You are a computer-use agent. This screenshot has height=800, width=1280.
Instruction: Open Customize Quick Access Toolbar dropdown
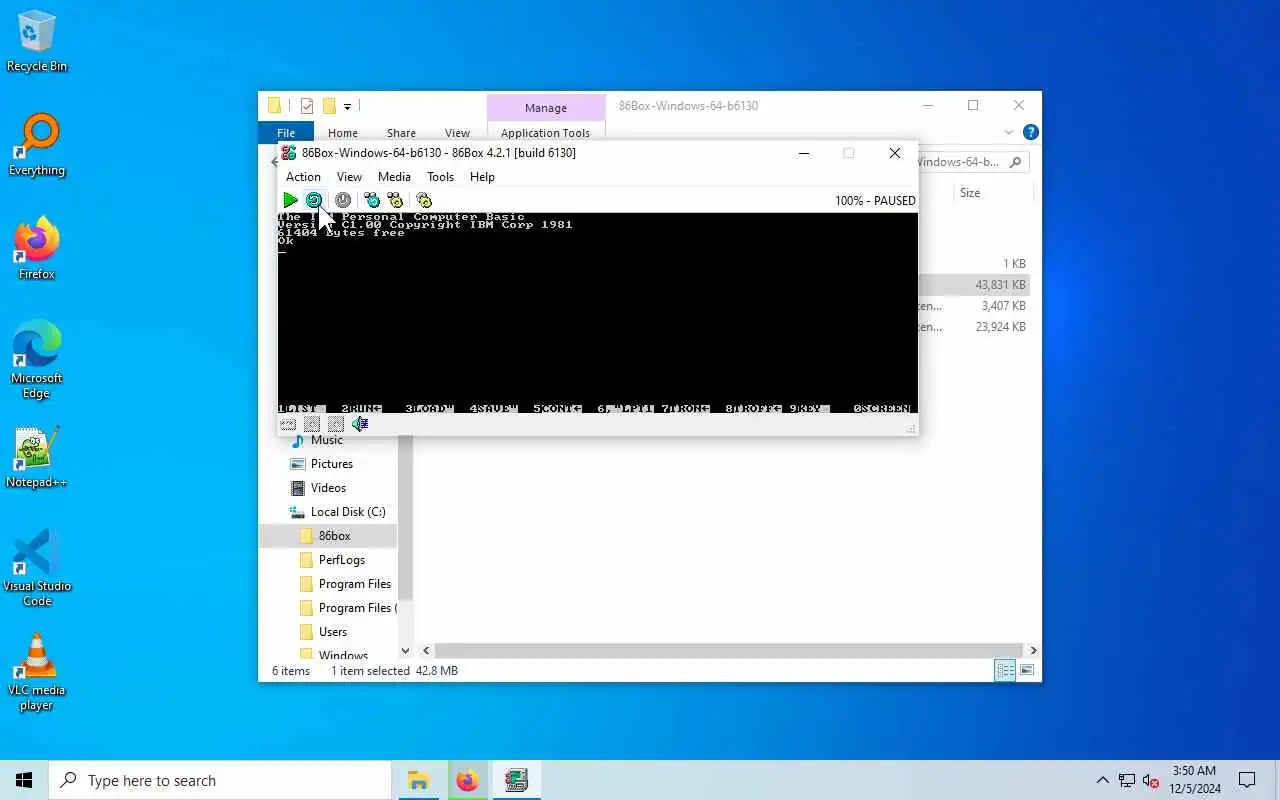(347, 106)
